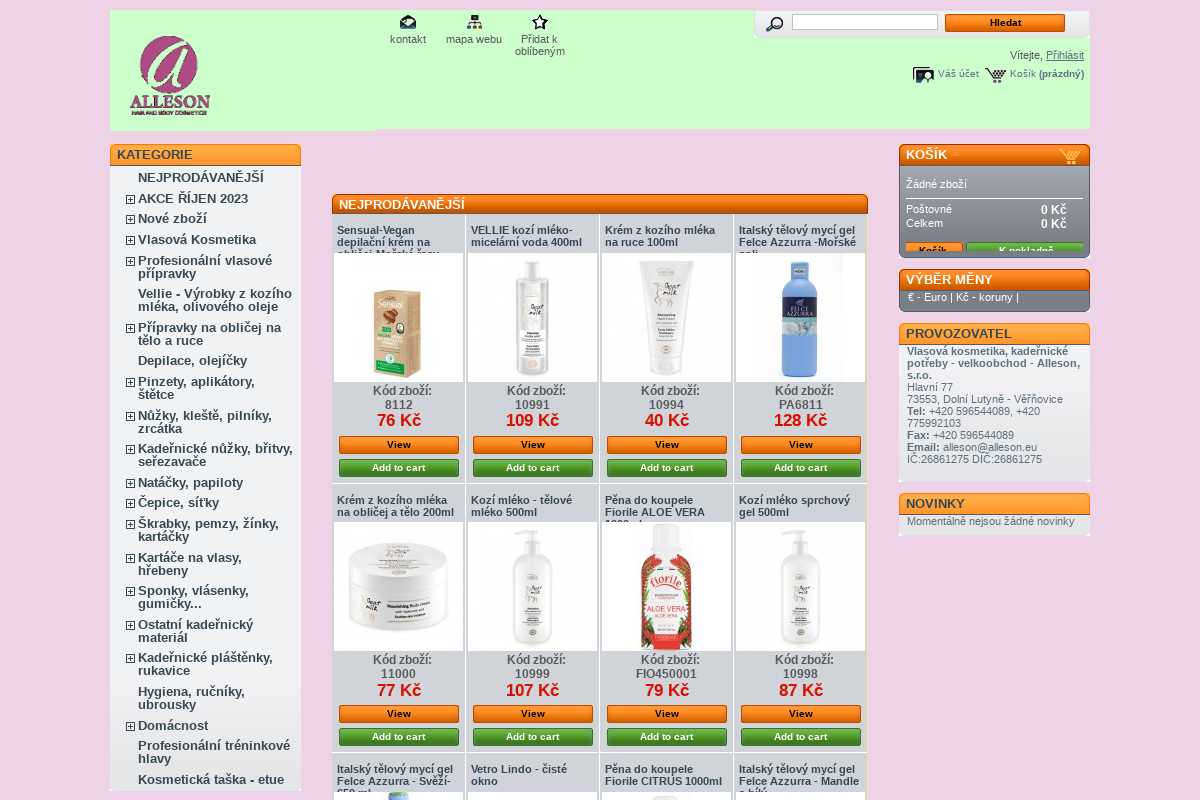Viewport: 1200px width, 800px height.
Task: View product with code PA6811
Action: pyautogui.click(x=801, y=445)
